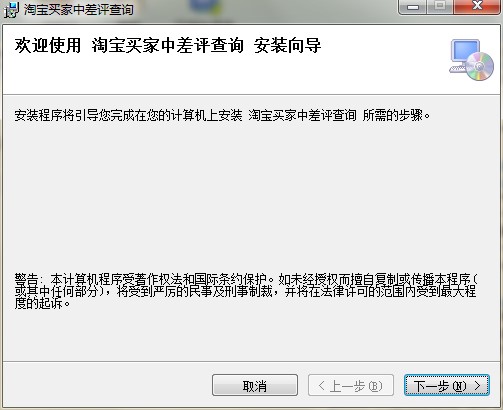Click the right chevron on 下一步 button
This screenshot has width=503, height=410.
pos(478,386)
